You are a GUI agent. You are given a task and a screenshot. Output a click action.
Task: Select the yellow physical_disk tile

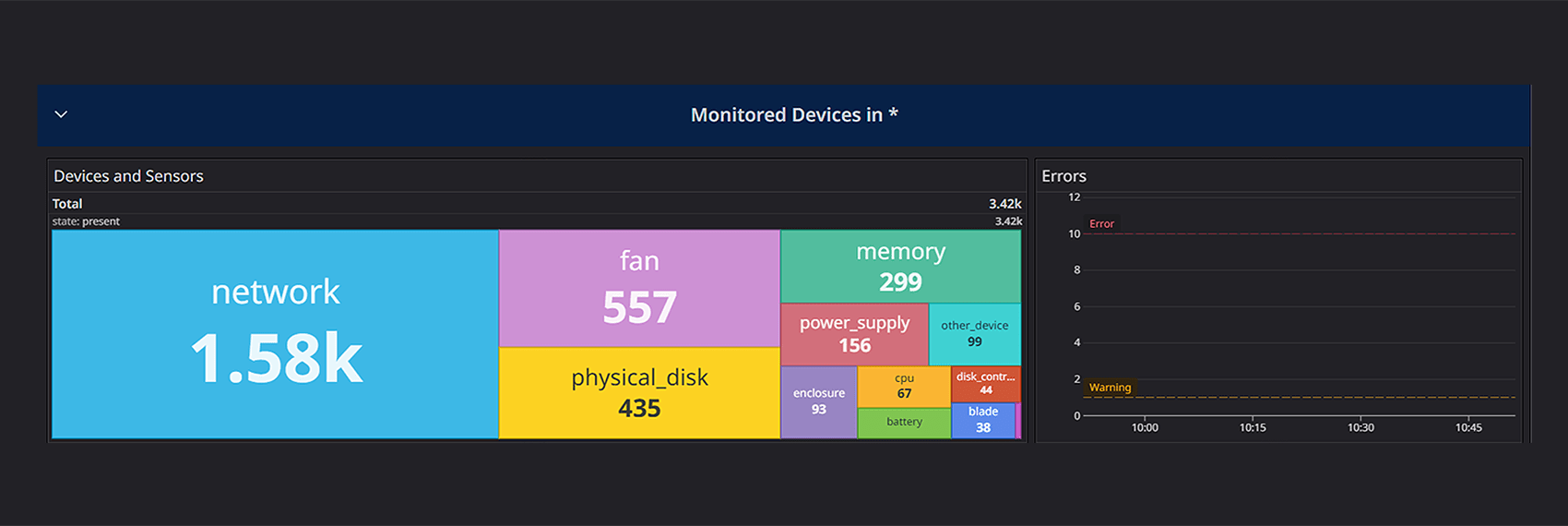(x=639, y=392)
